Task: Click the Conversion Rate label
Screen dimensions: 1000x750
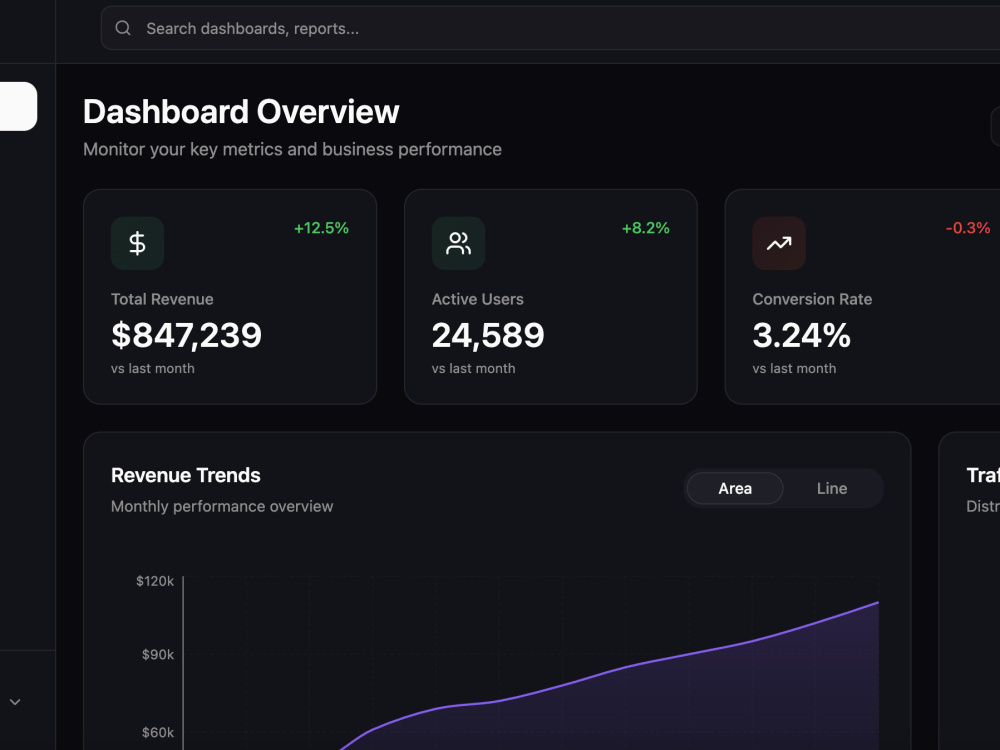Action: (812, 299)
